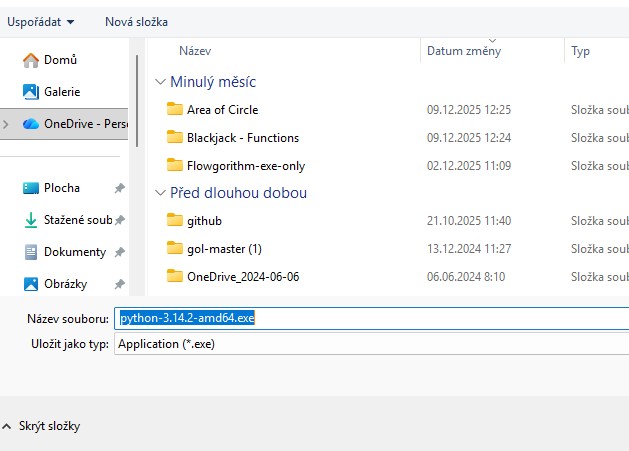
Task: Go to Stažené soubory download icon
Action: click(x=31, y=220)
